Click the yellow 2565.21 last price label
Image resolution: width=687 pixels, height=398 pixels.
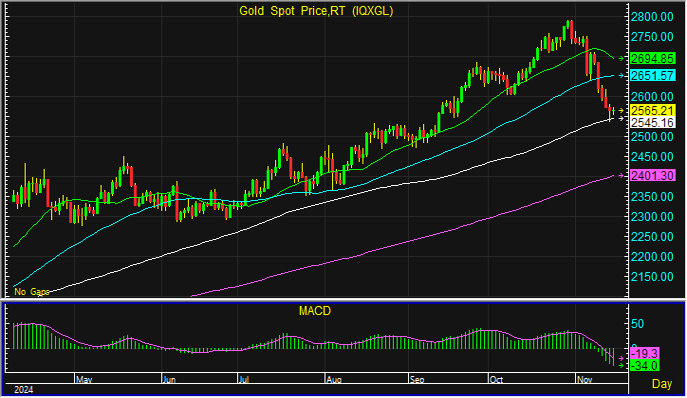(652, 110)
